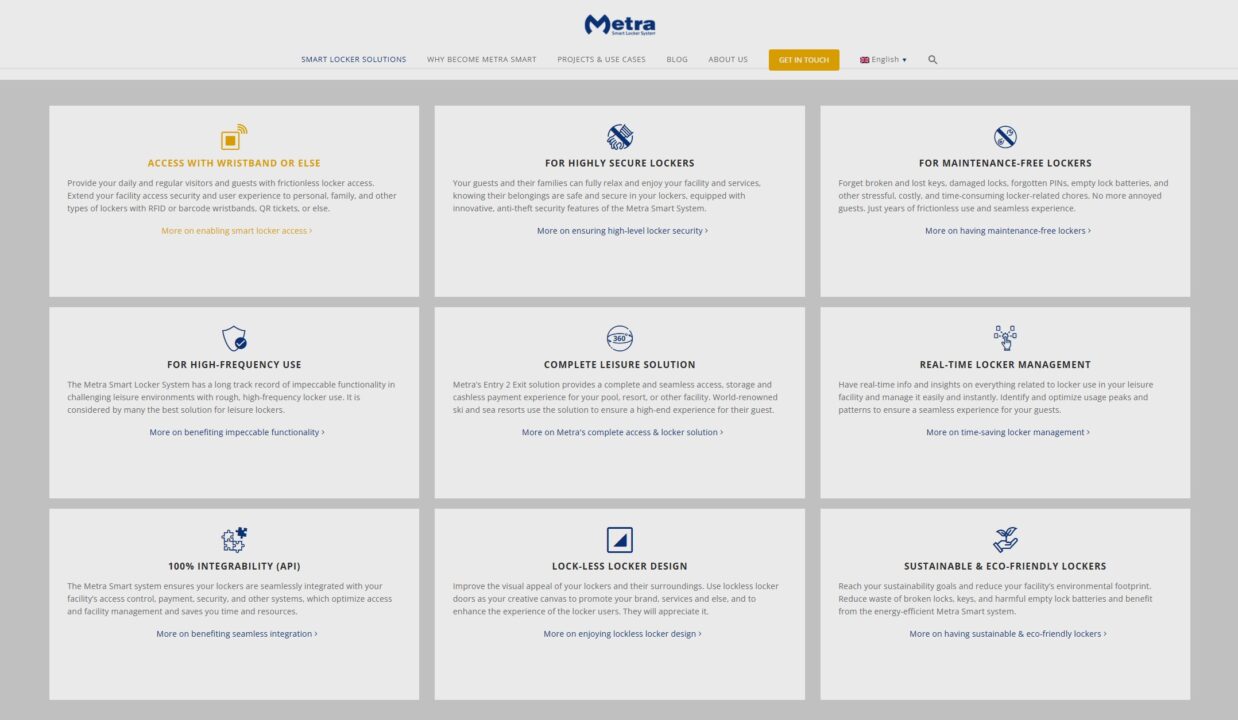
Task: Click the wristband access RFID icon
Action: coord(234,137)
